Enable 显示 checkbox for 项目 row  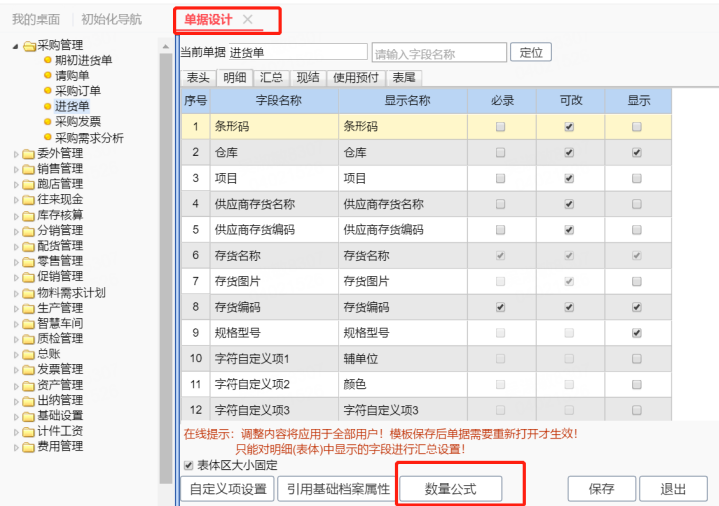point(636,178)
